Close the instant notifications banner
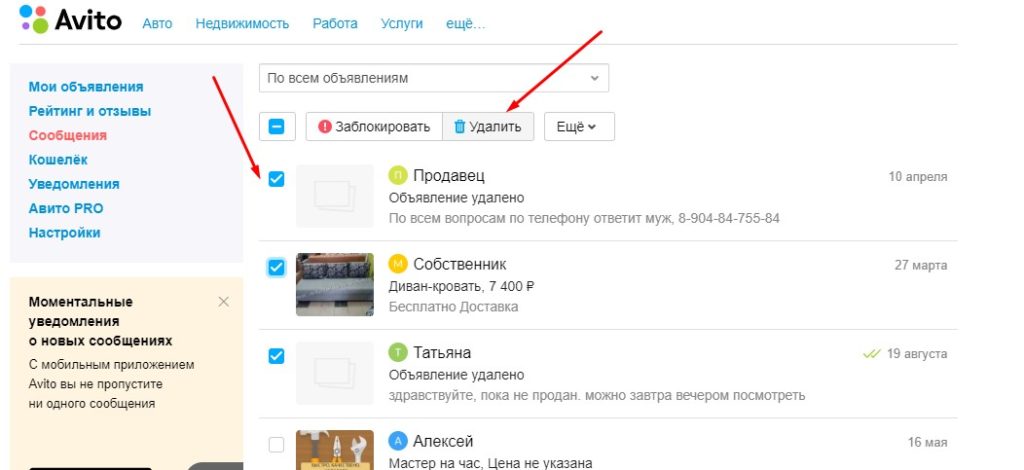This screenshot has height=470, width=1024. (223, 301)
